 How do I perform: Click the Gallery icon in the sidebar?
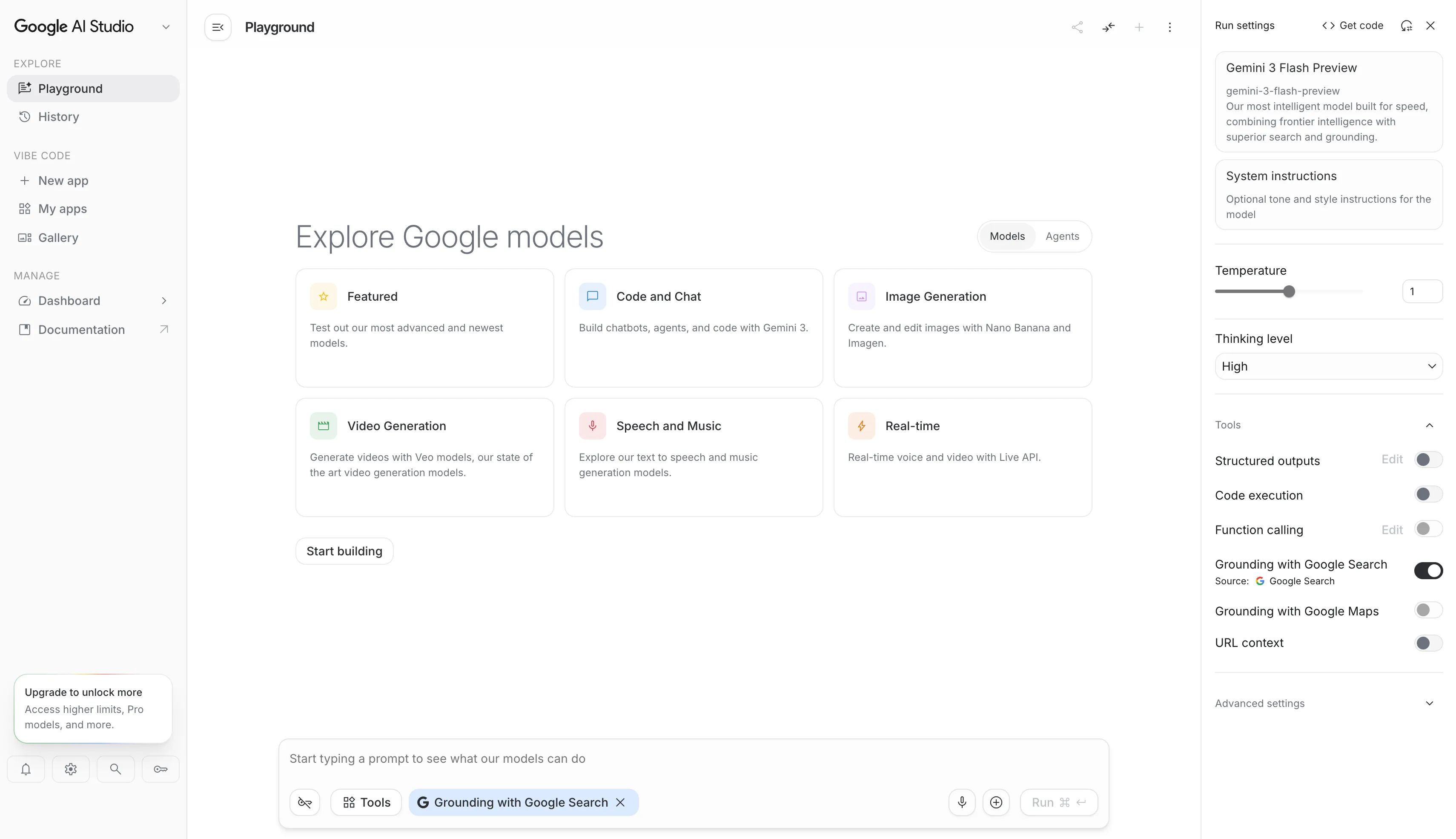point(24,237)
